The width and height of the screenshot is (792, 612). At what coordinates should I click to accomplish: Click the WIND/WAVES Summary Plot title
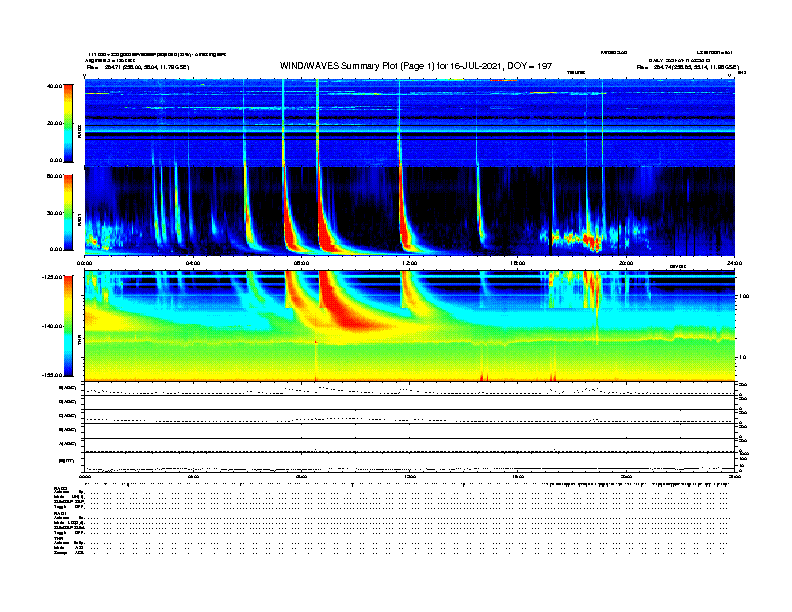(x=416, y=66)
